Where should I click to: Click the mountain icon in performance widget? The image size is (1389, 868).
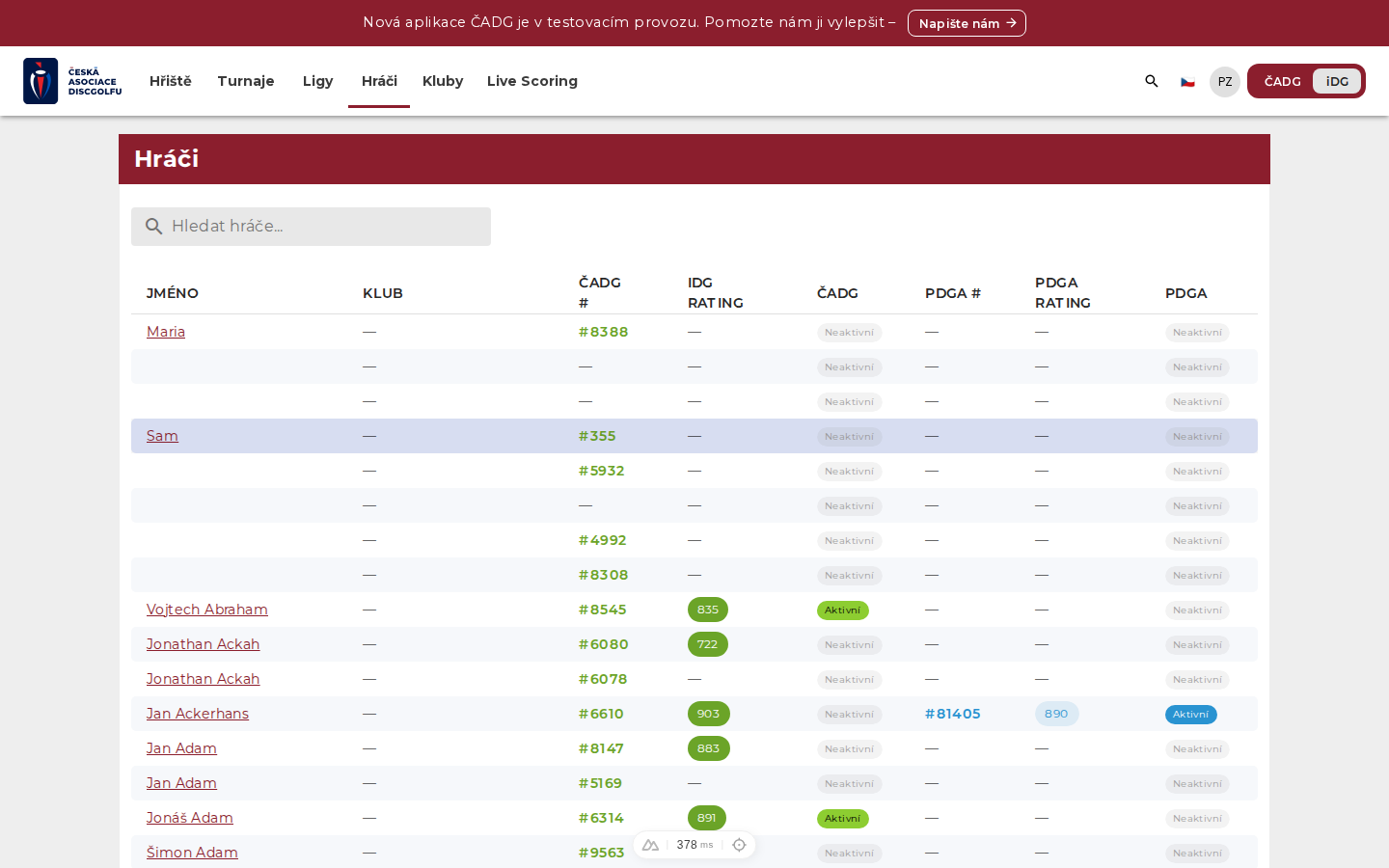coord(650,845)
